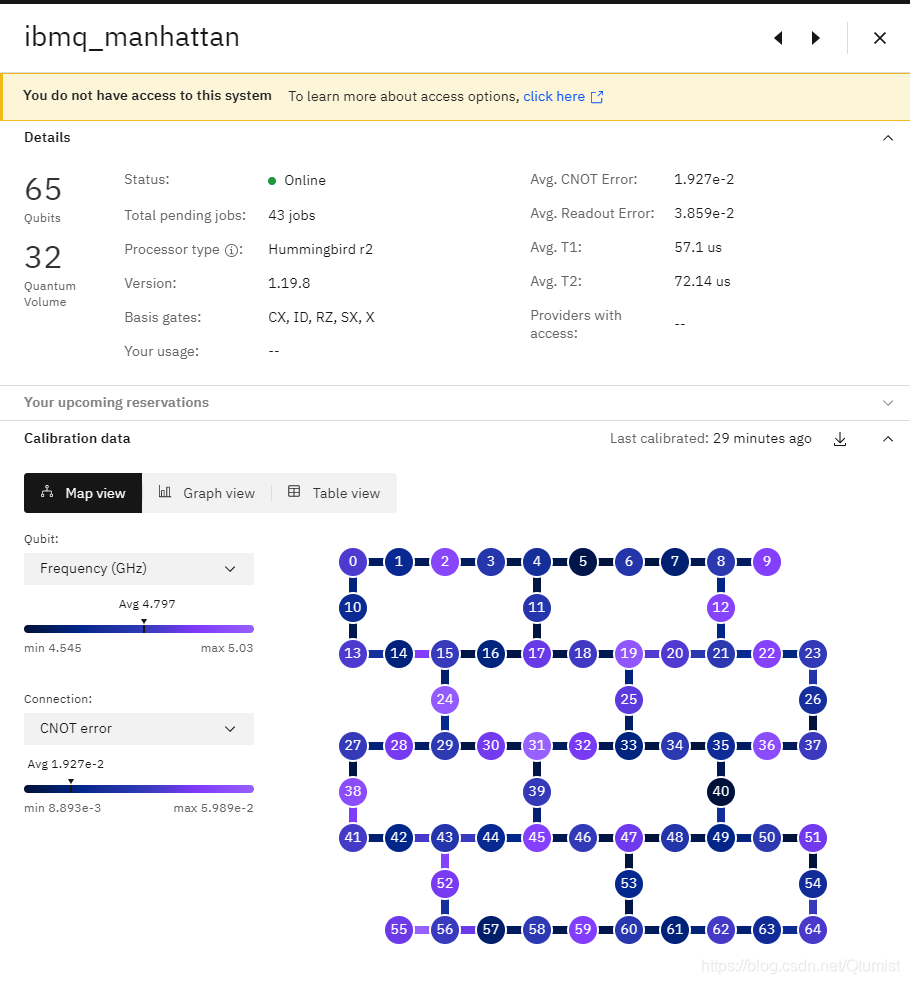
Task: Select qubit 39 on the map
Action: (x=537, y=791)
